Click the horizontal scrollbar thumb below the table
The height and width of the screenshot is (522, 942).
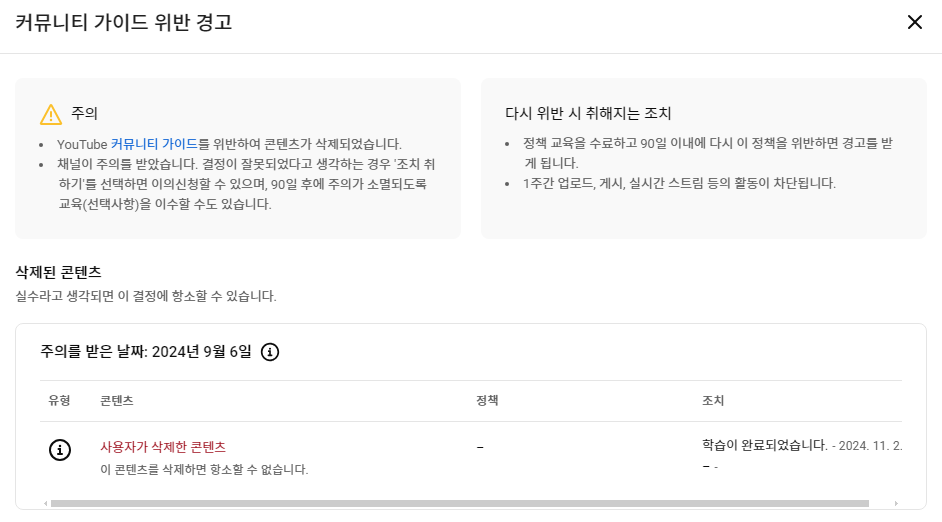pos(460,503)
